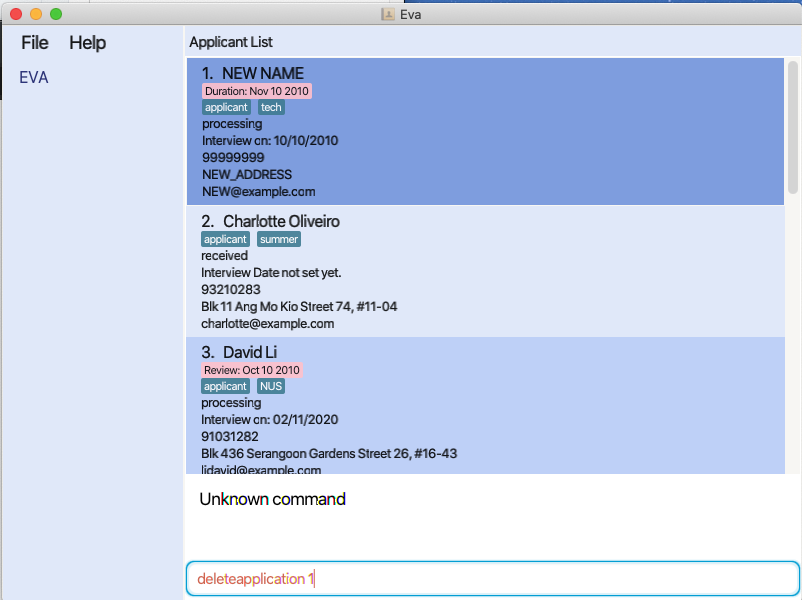The width and height of the screenshot is (802, 600).
Task: Click processing status under David Li
Action: coord(231,403)
